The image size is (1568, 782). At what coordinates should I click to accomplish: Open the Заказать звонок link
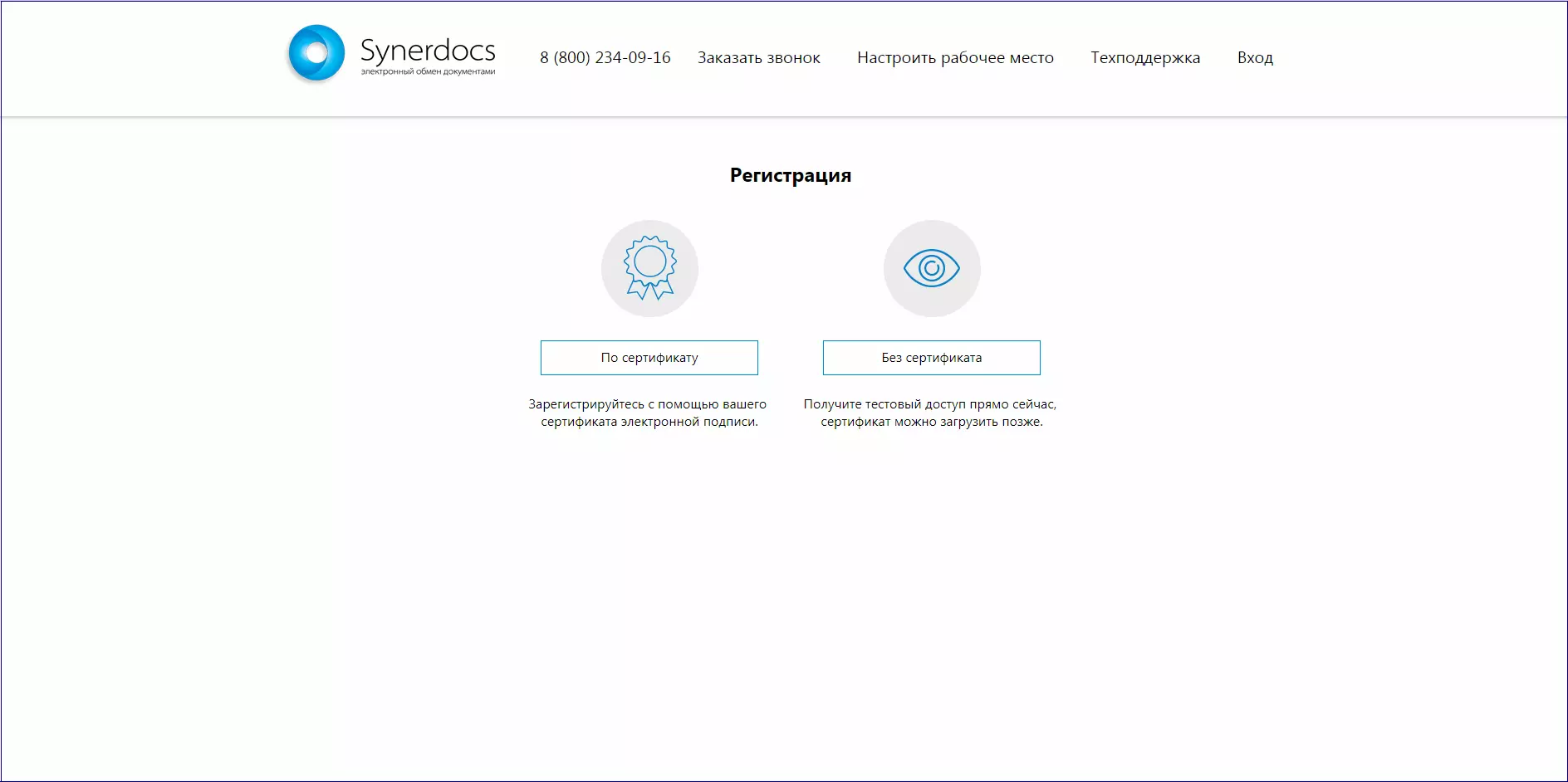[759, 58]
